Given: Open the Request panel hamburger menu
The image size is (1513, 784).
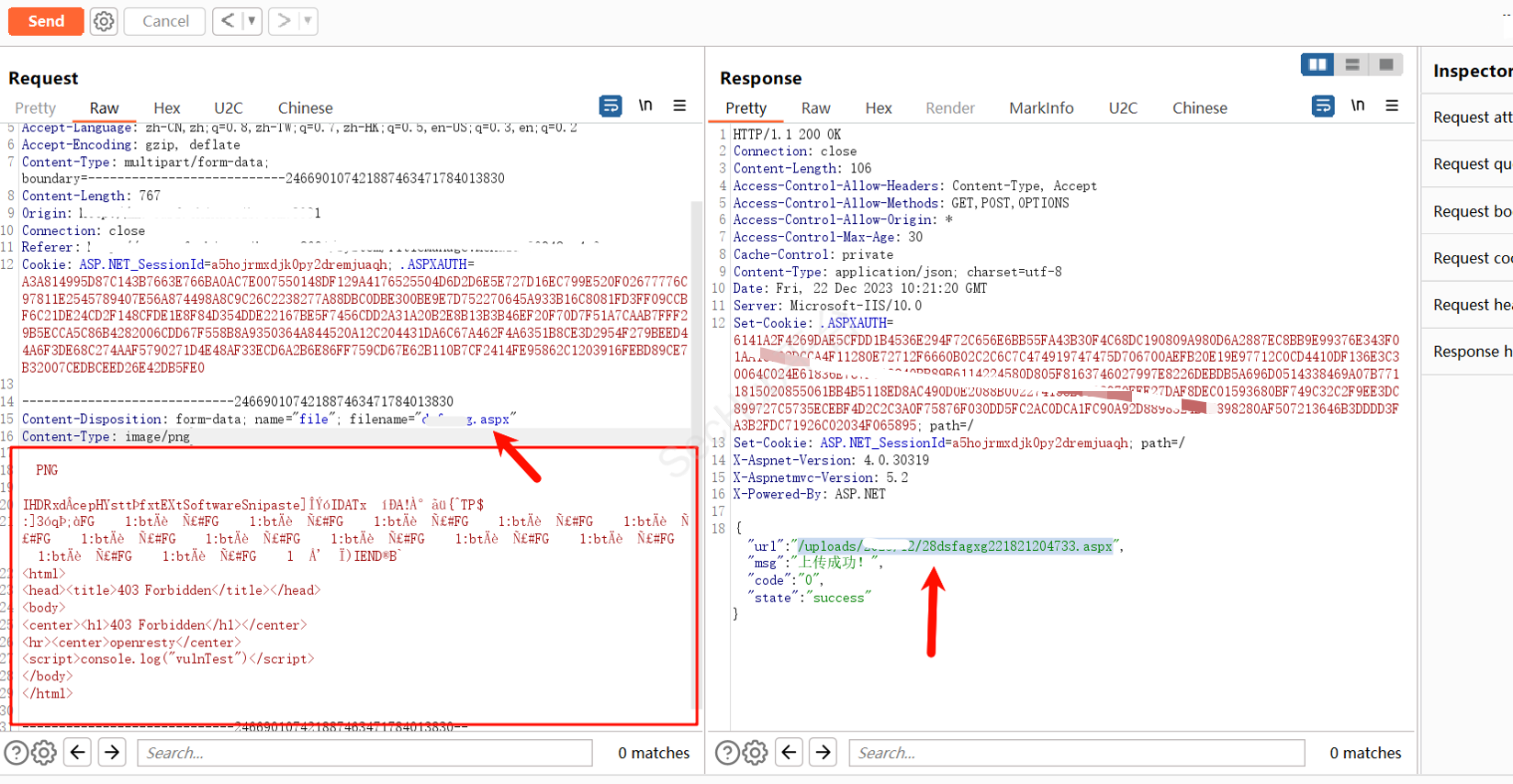Looking at the screenshot, I should [x=679, y=106].
